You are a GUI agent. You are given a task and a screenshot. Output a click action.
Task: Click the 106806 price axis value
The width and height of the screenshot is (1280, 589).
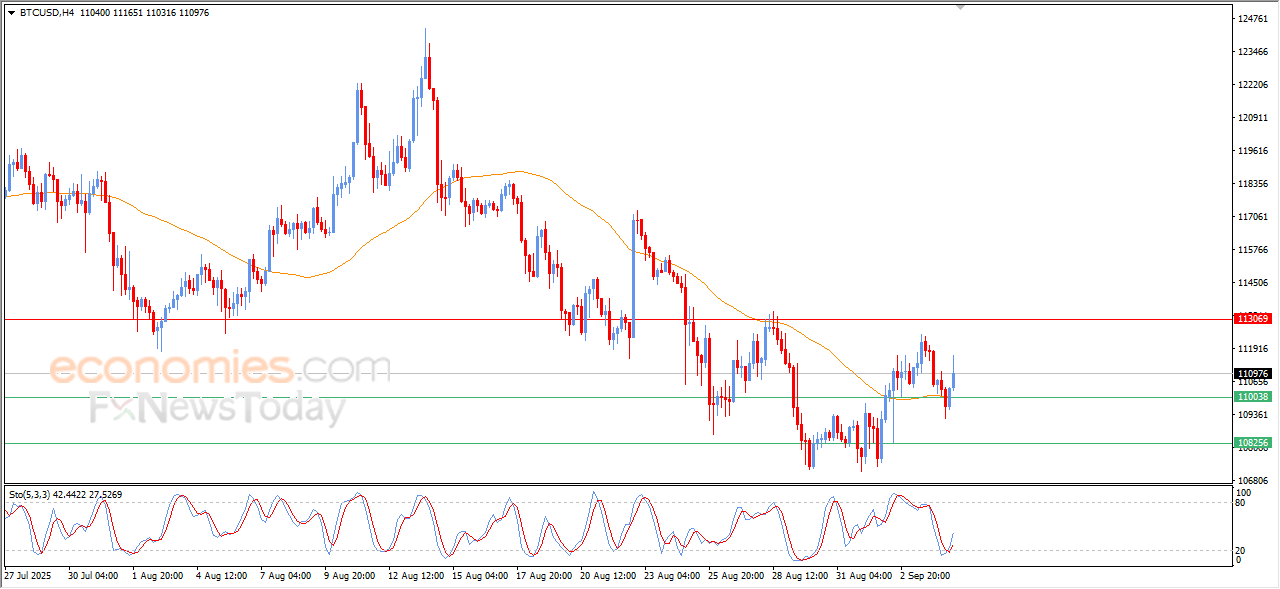click(x=1254, y=480)
